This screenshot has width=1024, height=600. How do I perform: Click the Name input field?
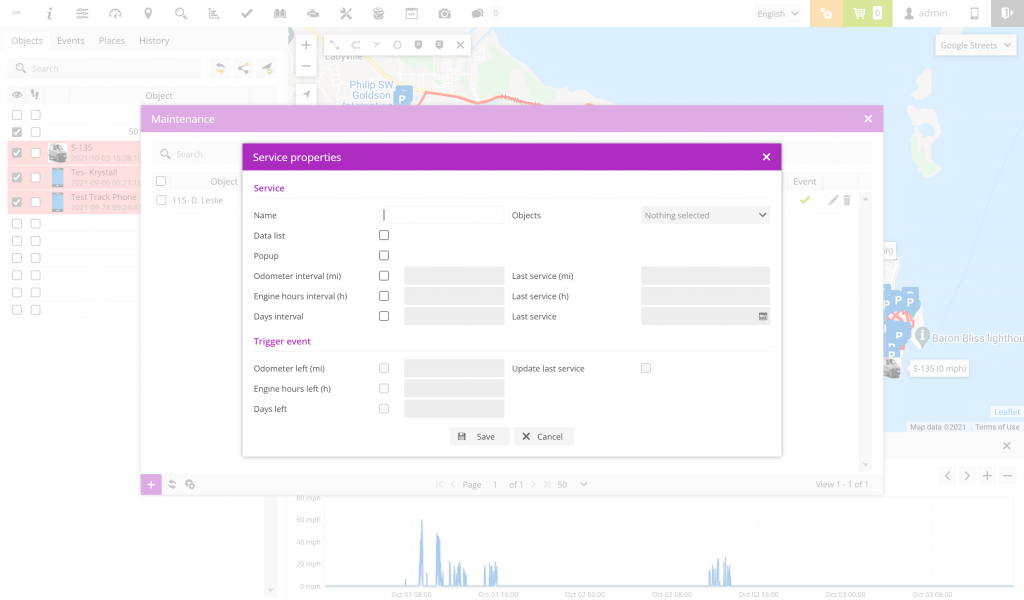tap(441, 215)
